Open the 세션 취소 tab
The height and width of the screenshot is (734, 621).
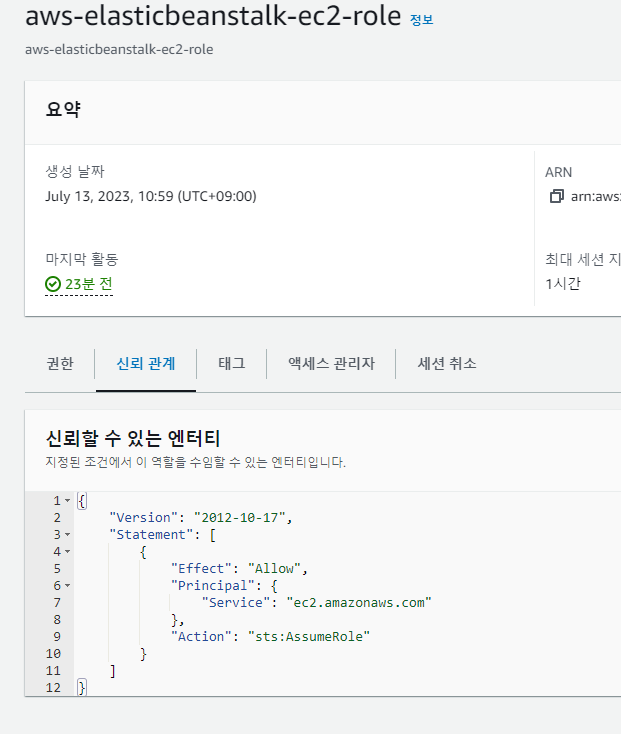point(447,363)
